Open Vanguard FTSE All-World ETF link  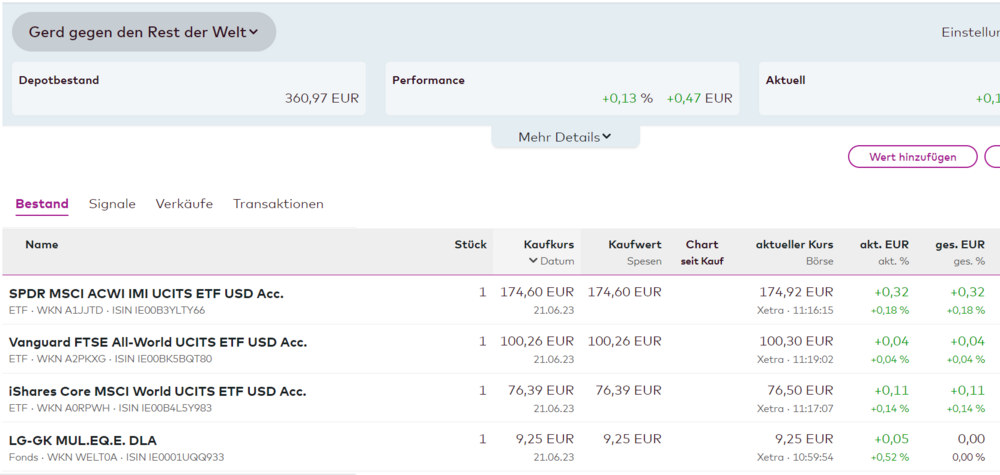click(x=157, y=342)
